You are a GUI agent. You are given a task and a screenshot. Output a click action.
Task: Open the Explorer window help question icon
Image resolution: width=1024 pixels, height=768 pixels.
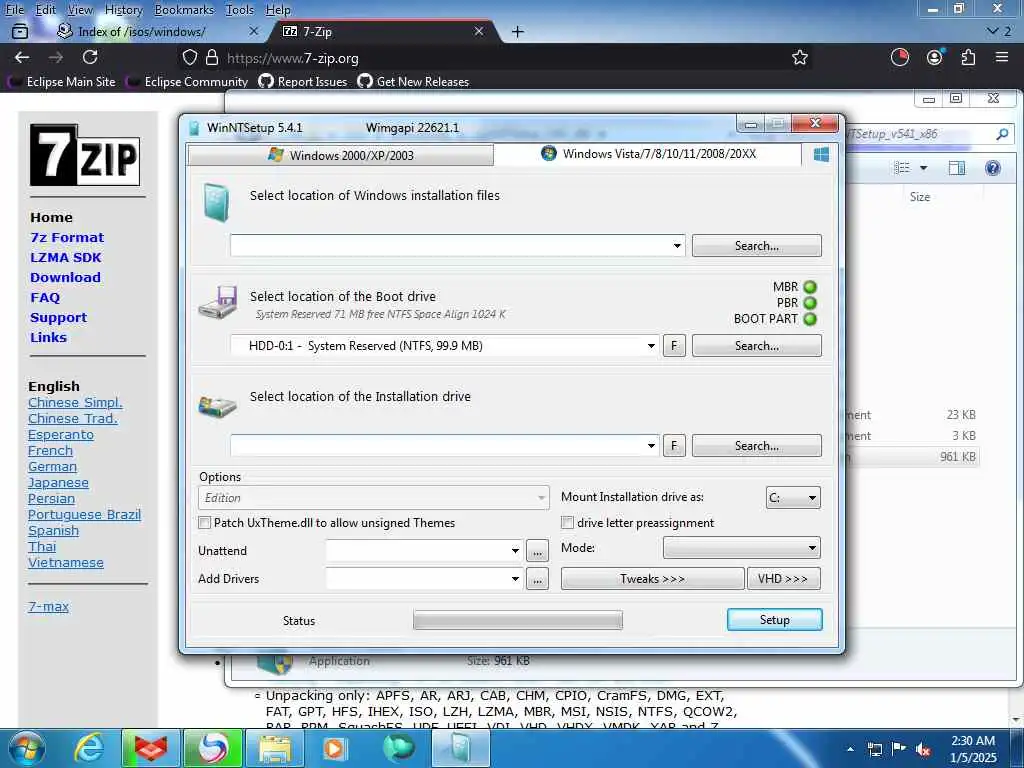click(993, 168)
